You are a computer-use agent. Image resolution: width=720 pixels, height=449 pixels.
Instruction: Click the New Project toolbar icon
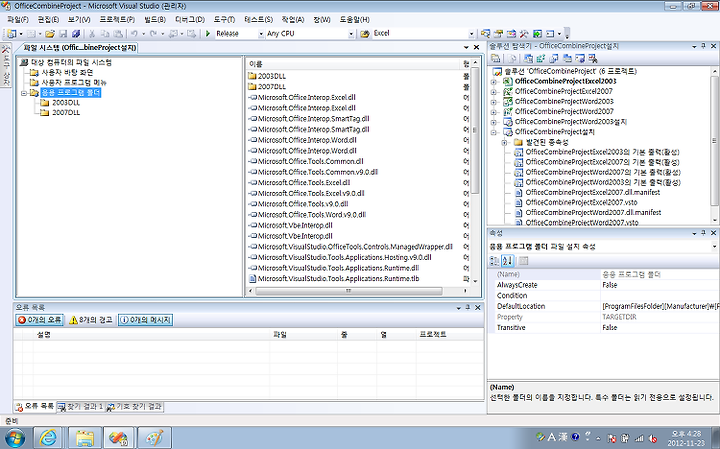click(x=11, y=34)
